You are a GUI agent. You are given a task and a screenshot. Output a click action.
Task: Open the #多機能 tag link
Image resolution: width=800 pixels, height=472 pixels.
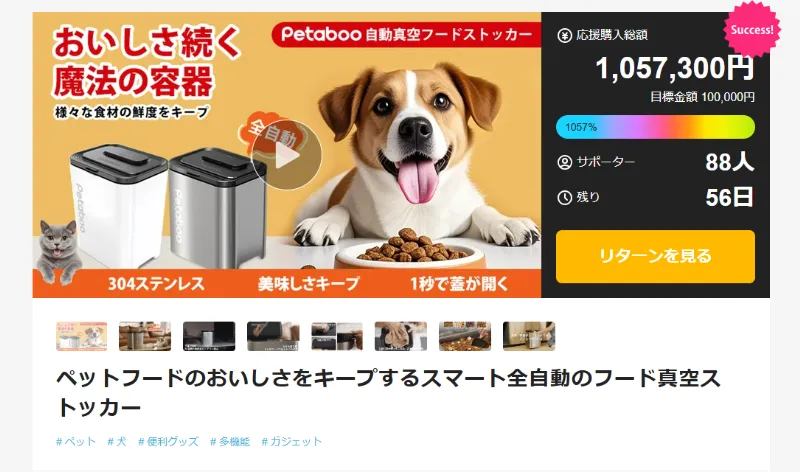230,441
